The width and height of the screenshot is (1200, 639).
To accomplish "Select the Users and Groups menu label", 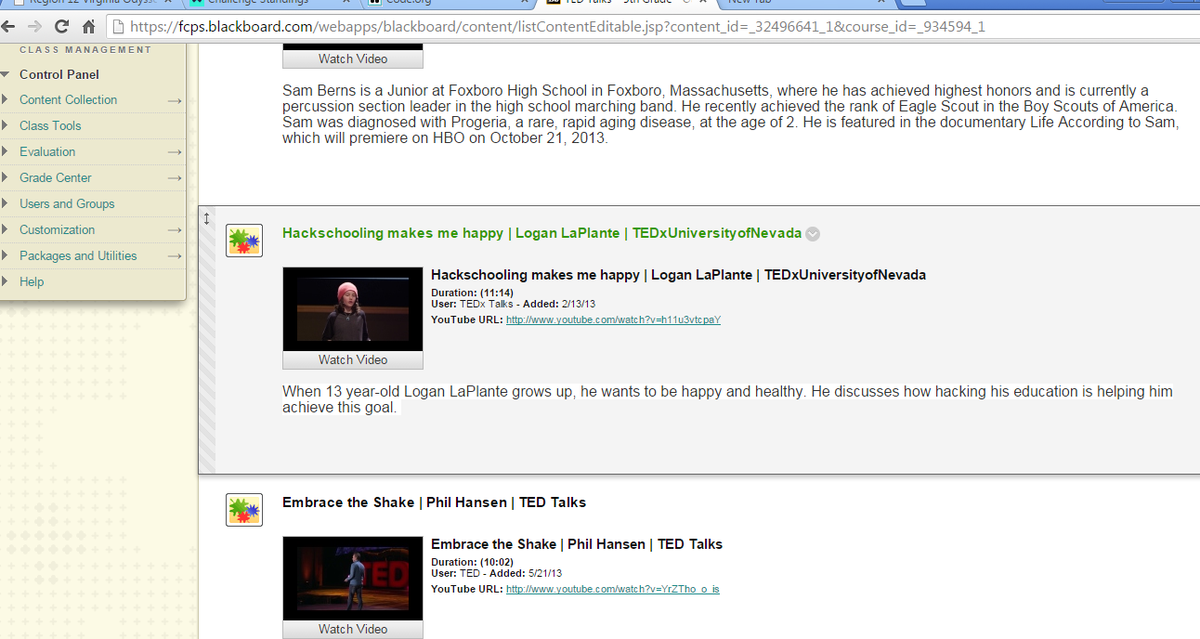I will point(67,204).
